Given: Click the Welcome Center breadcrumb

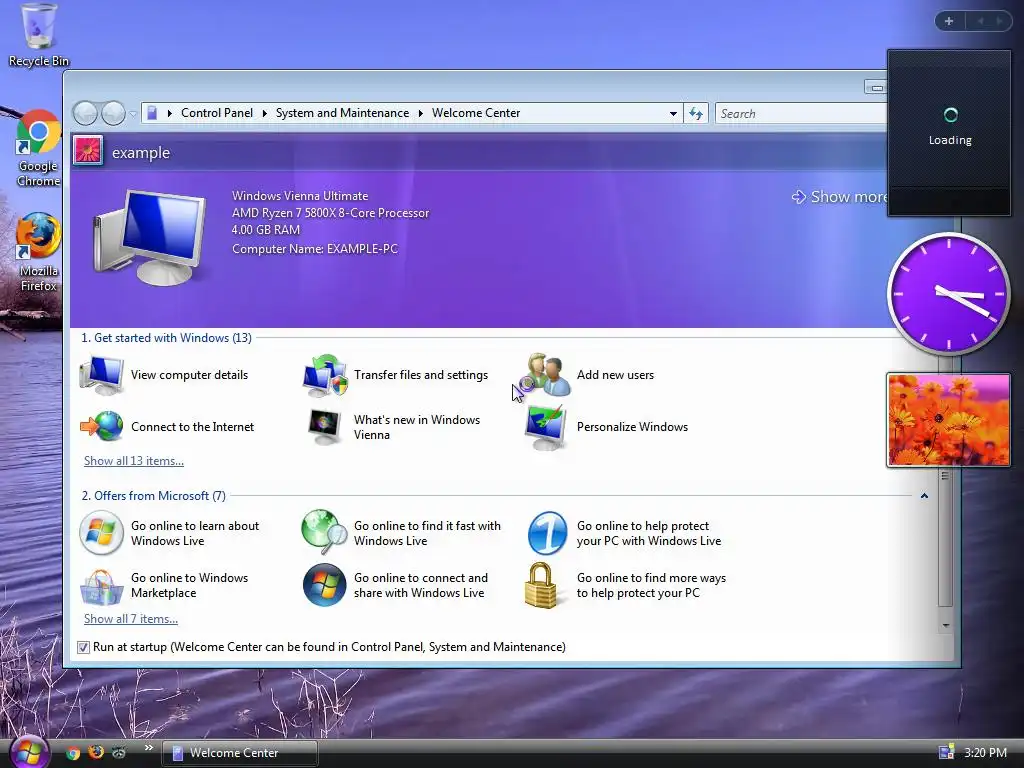Looking at the screenshot, I should click(476, 113).
